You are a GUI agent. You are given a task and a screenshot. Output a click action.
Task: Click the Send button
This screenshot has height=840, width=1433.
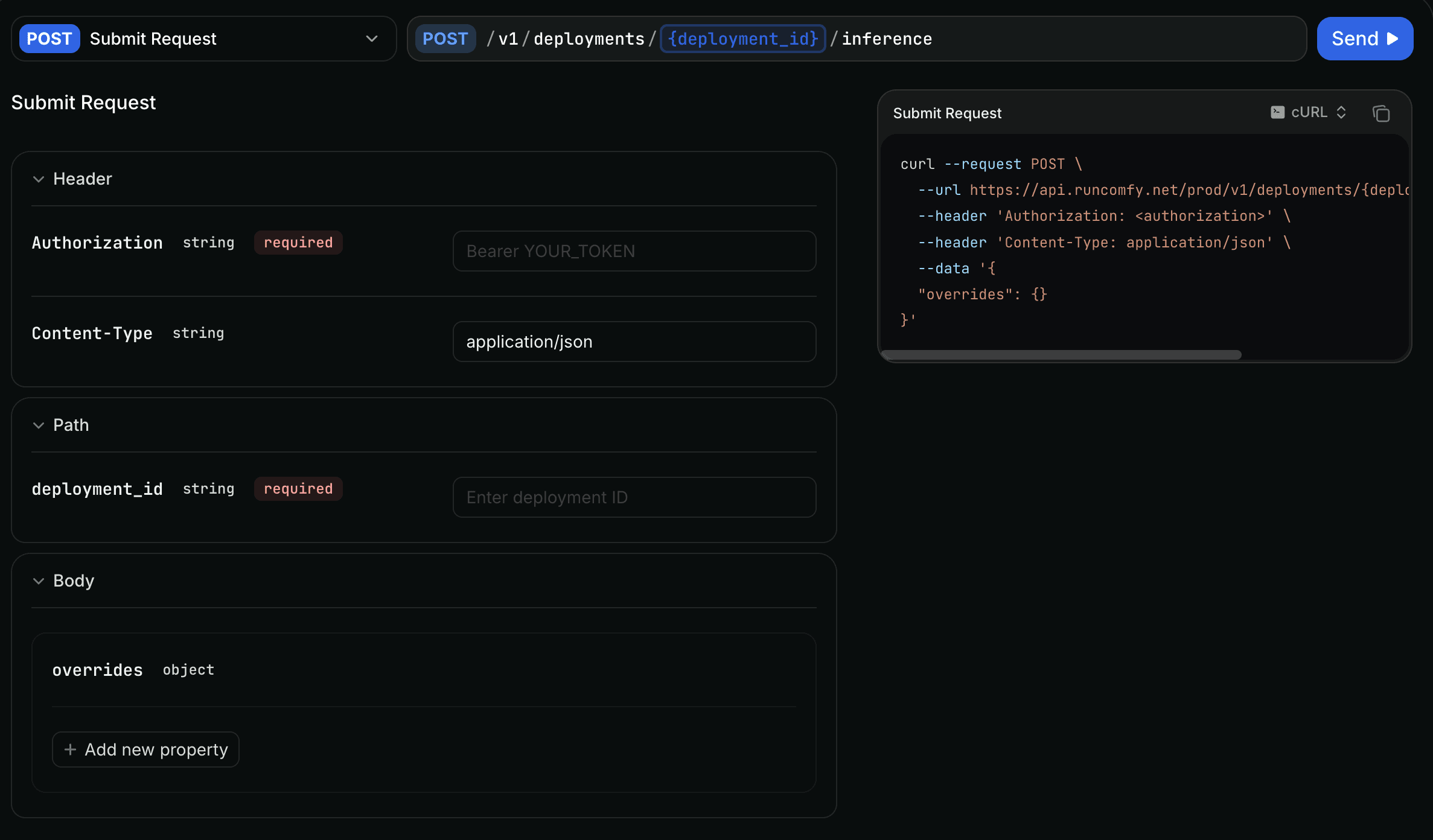1365,39
